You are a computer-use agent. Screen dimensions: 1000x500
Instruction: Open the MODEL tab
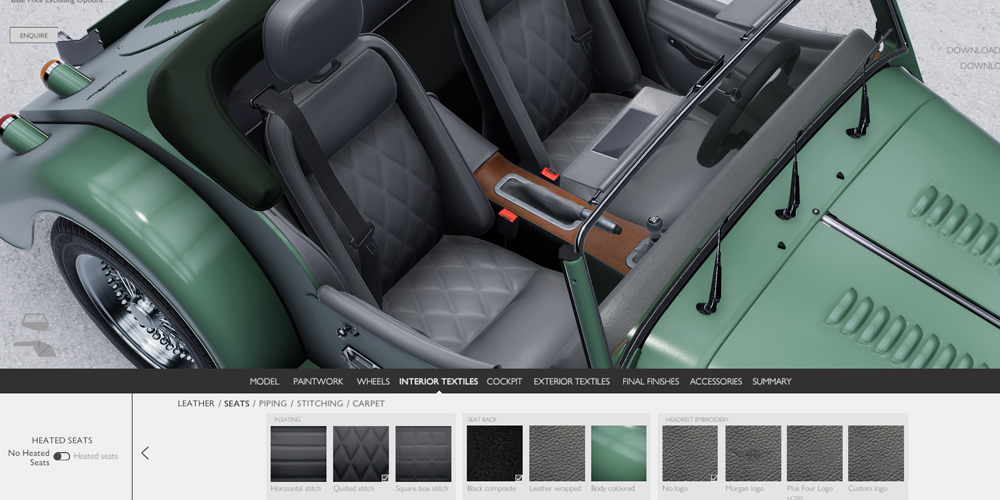click(264, 381)
